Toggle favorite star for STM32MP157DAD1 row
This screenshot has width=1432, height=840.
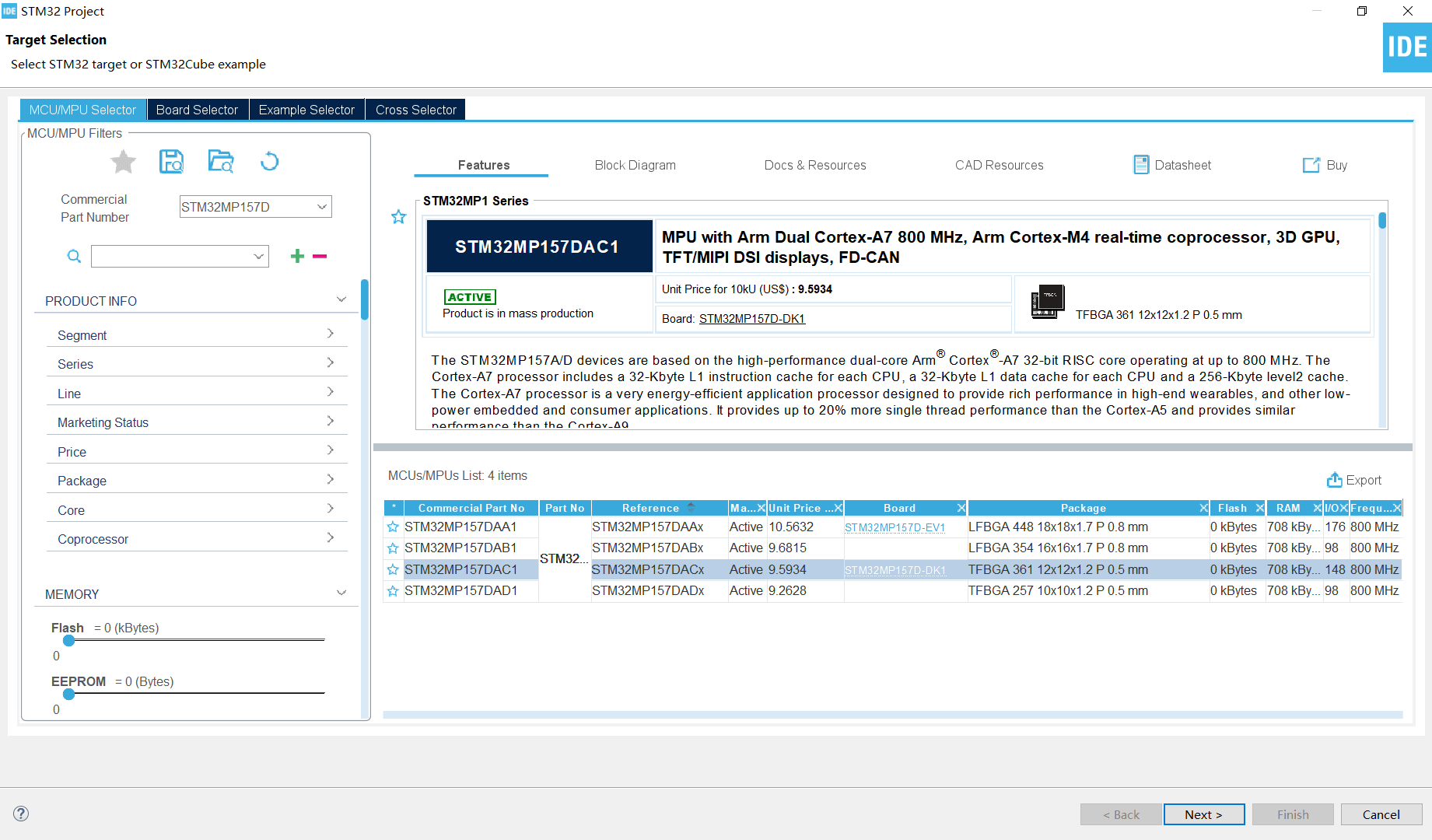[x=393, y=591]
